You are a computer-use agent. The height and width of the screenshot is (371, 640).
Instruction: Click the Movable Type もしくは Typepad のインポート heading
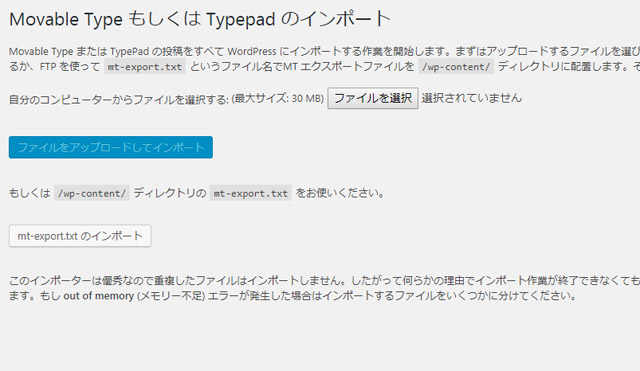click(x=200, y=19)
